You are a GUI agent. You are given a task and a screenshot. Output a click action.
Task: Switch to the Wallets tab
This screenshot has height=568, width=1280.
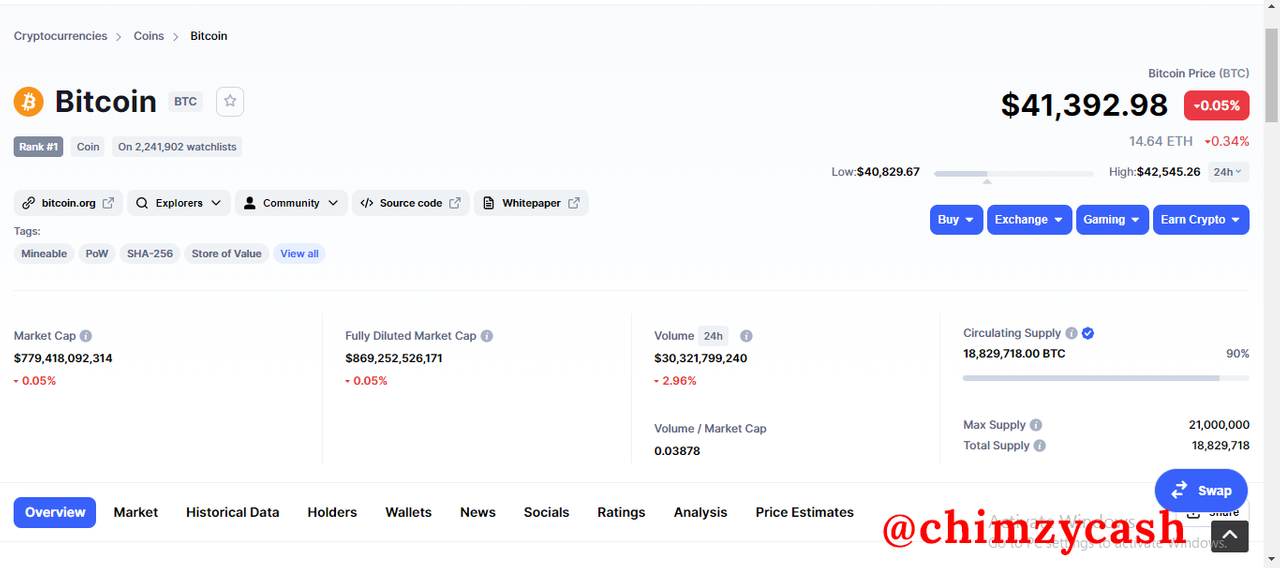409,513
